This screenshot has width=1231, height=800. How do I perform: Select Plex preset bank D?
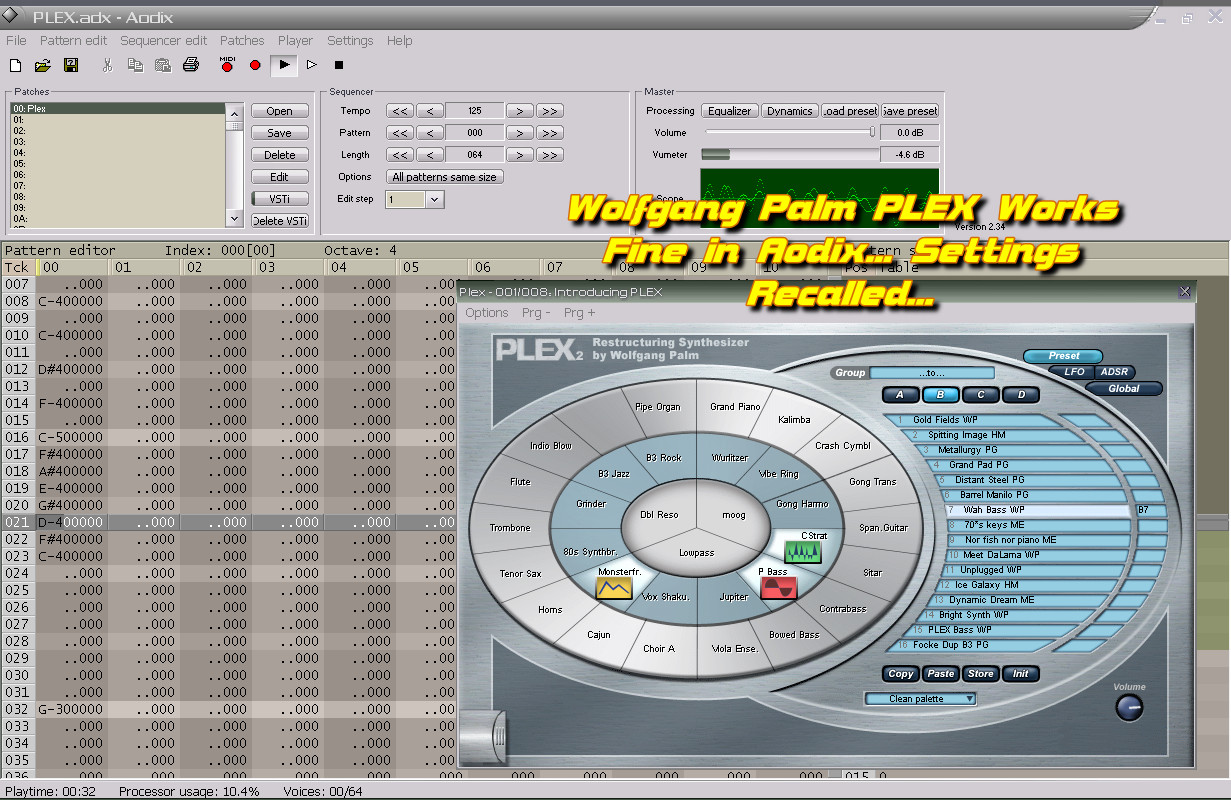[1021, 395]
